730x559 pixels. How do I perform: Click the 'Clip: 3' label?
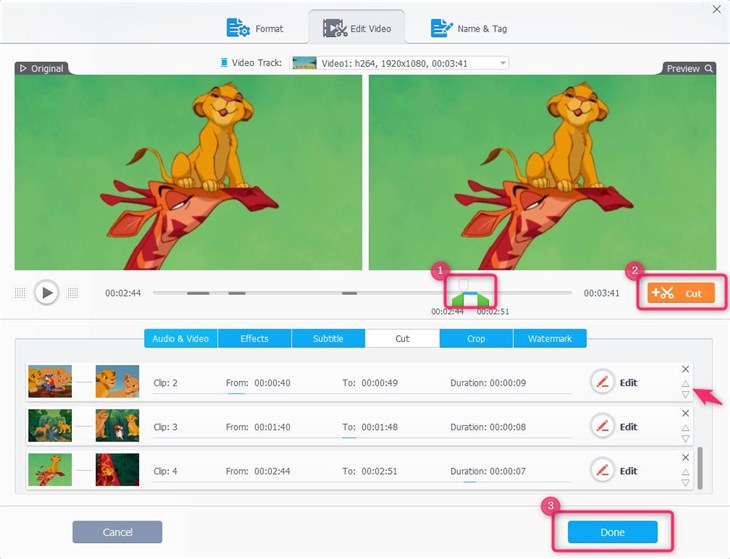point(165,427)
